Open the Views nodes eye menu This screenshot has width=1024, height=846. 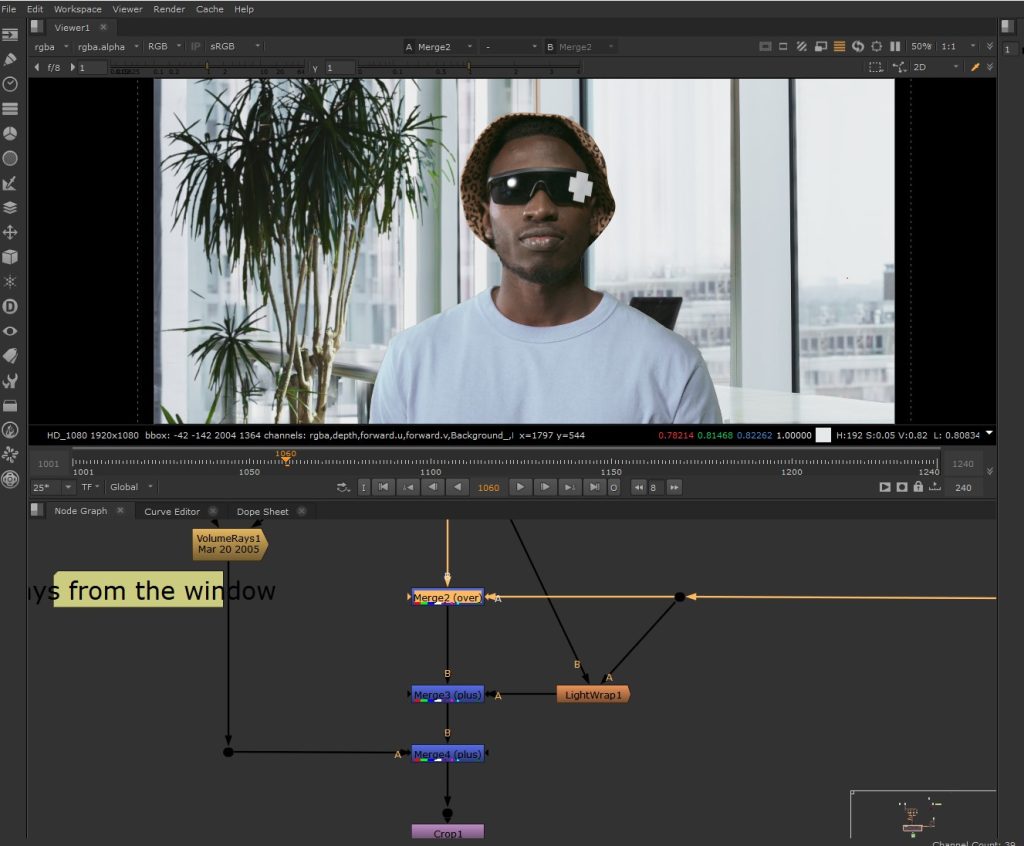click(x=10, y=331)
